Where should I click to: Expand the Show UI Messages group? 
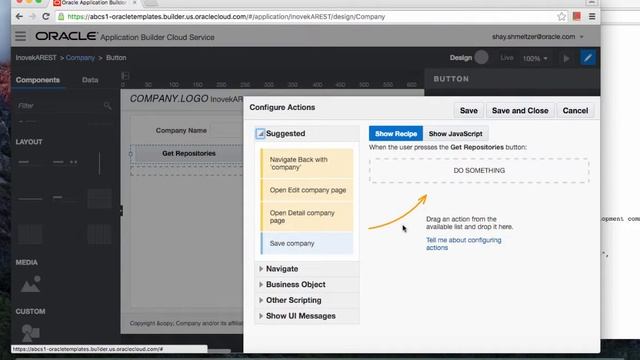[x=261, y=316]
